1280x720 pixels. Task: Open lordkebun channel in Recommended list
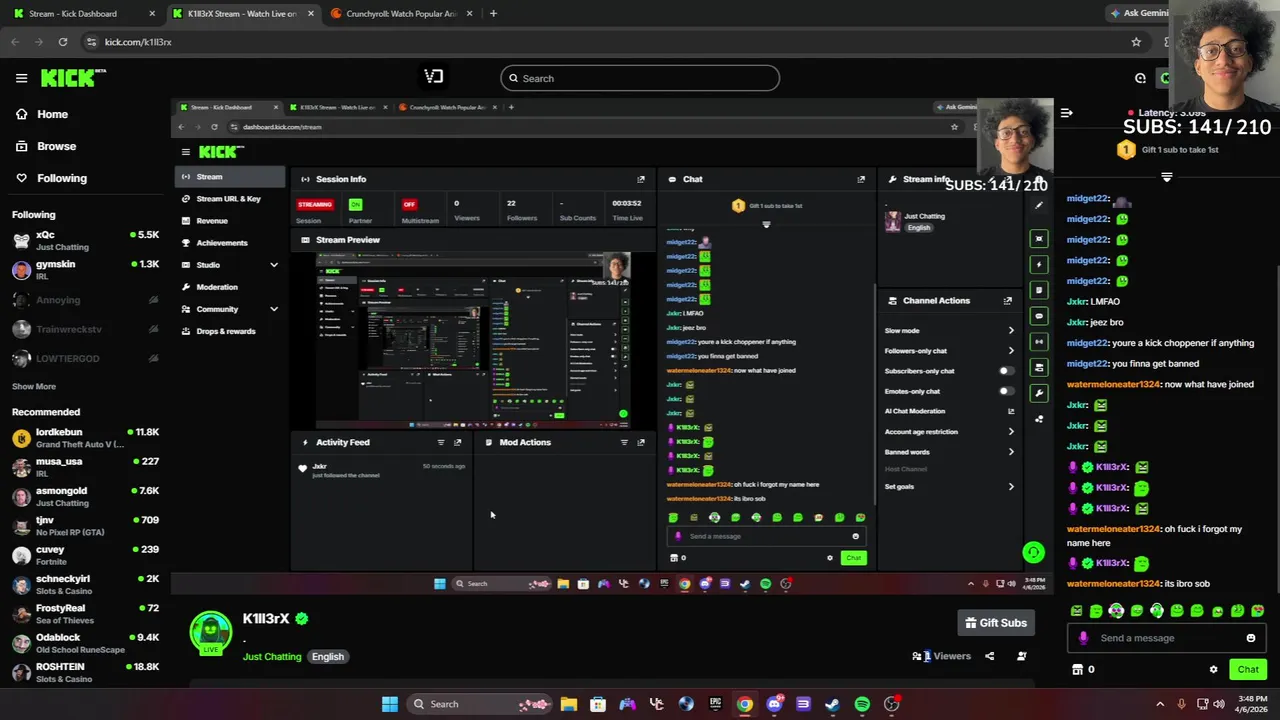[85, 437]
